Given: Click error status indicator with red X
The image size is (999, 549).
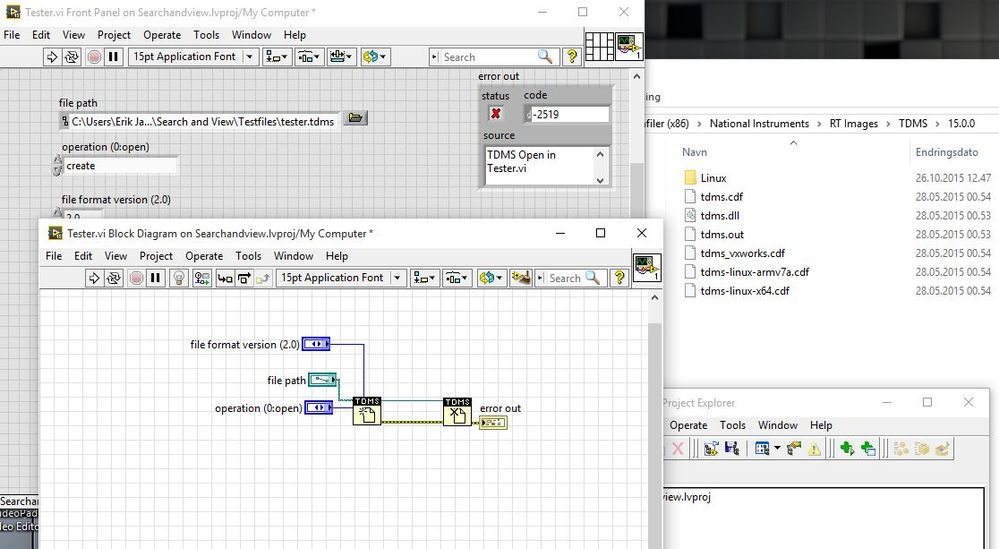Looking at the screenshot, I should (x=495, y=113).
